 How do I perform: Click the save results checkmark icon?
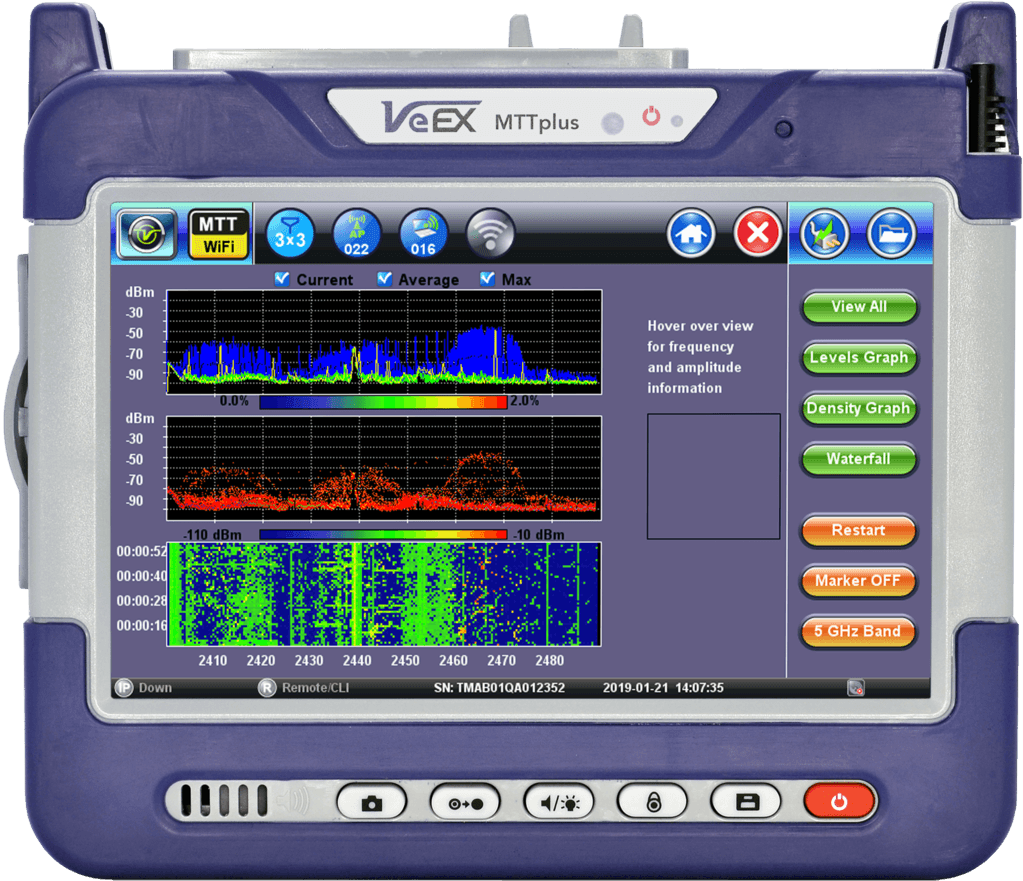point(825,235)
